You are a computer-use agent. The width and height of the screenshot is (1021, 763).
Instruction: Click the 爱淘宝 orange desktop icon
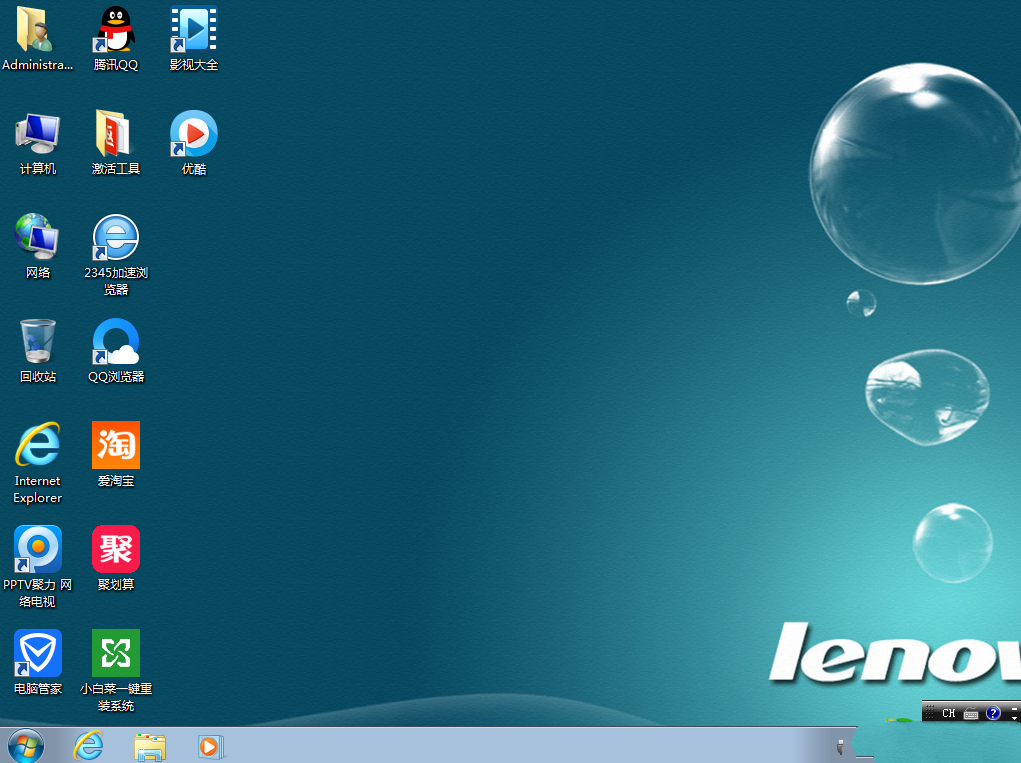coord(116,446)
